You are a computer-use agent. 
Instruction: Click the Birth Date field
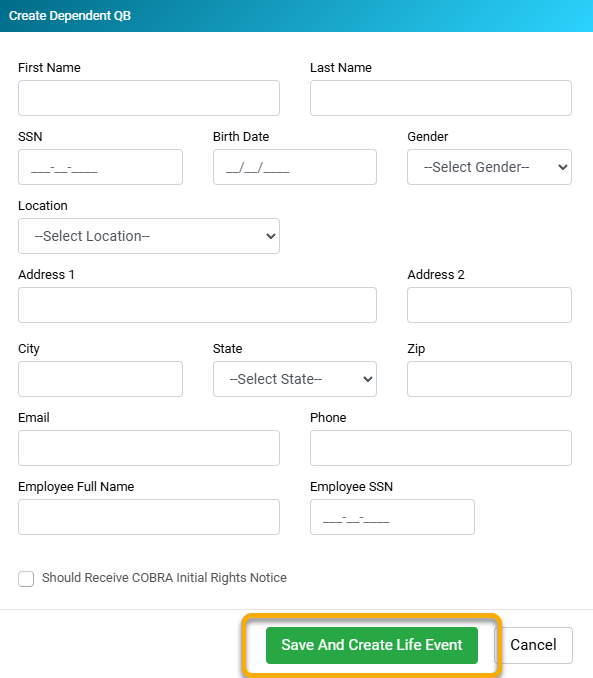(x=295, y=167)
